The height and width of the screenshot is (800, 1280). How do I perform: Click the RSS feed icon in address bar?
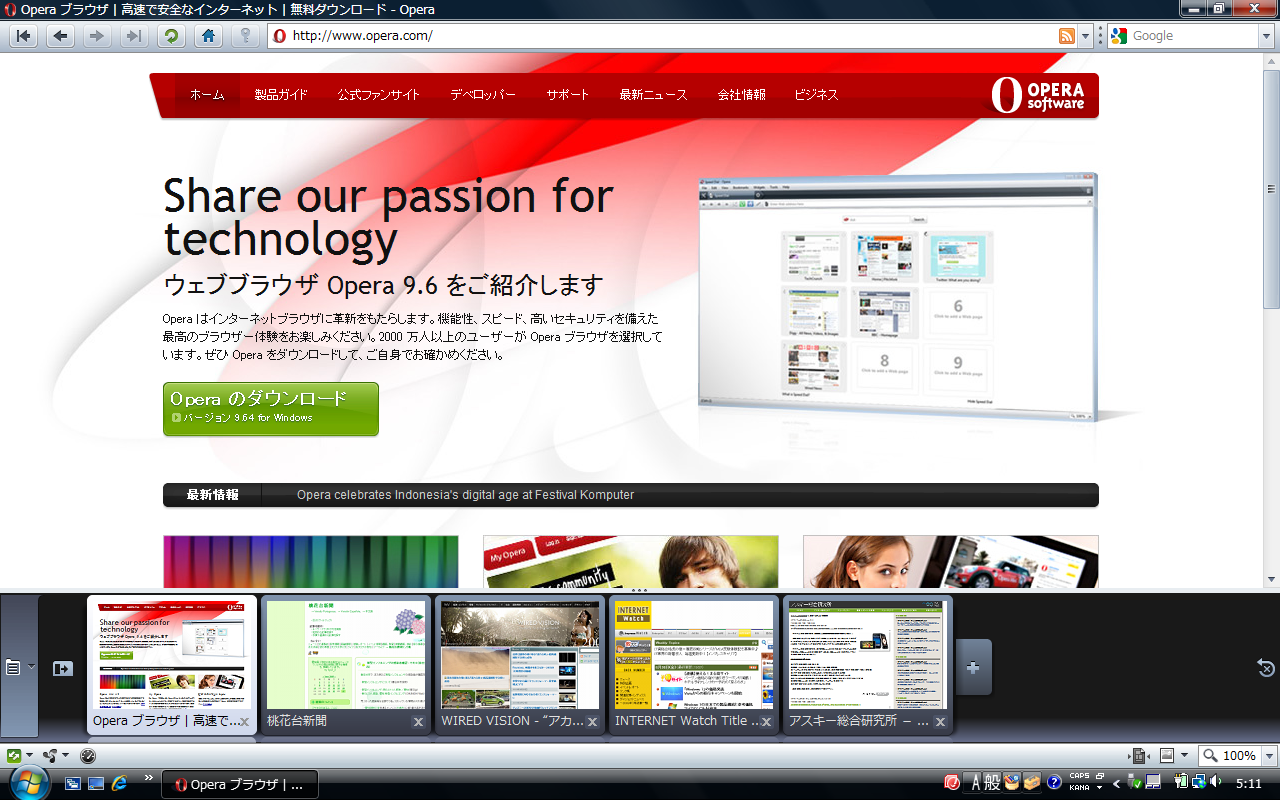click(x=1067, y=36)
